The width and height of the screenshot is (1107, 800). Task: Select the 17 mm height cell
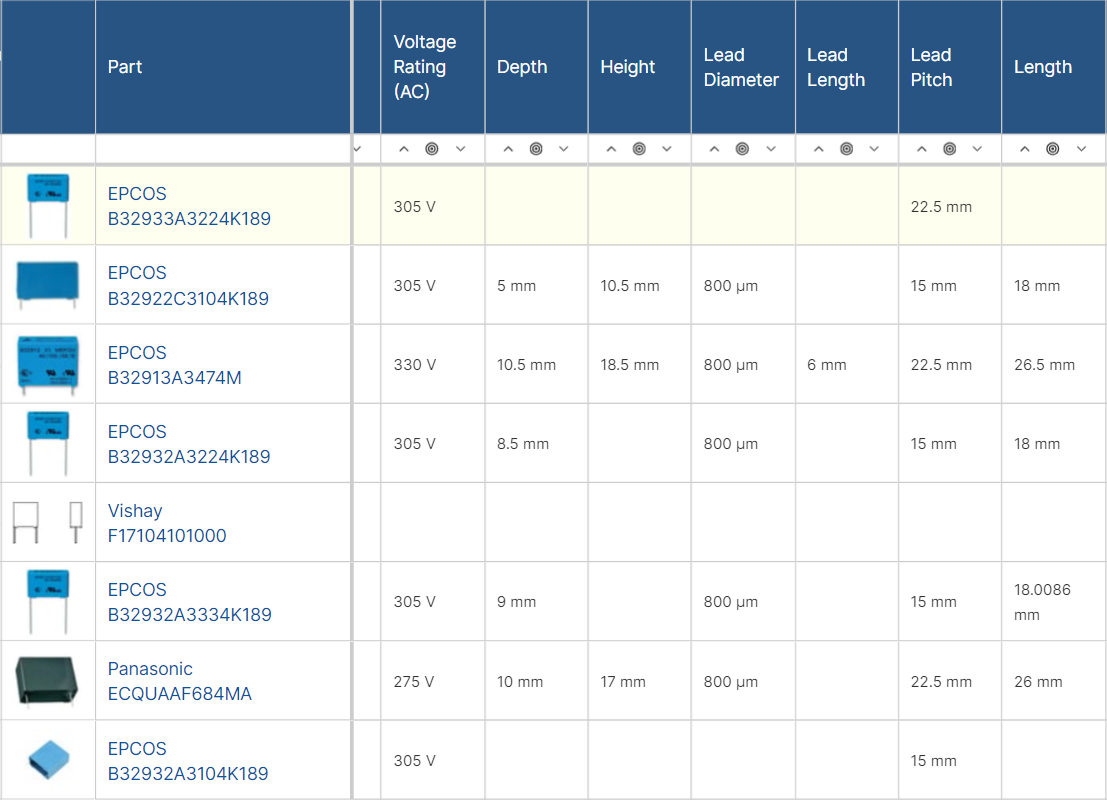coord(640,681)
